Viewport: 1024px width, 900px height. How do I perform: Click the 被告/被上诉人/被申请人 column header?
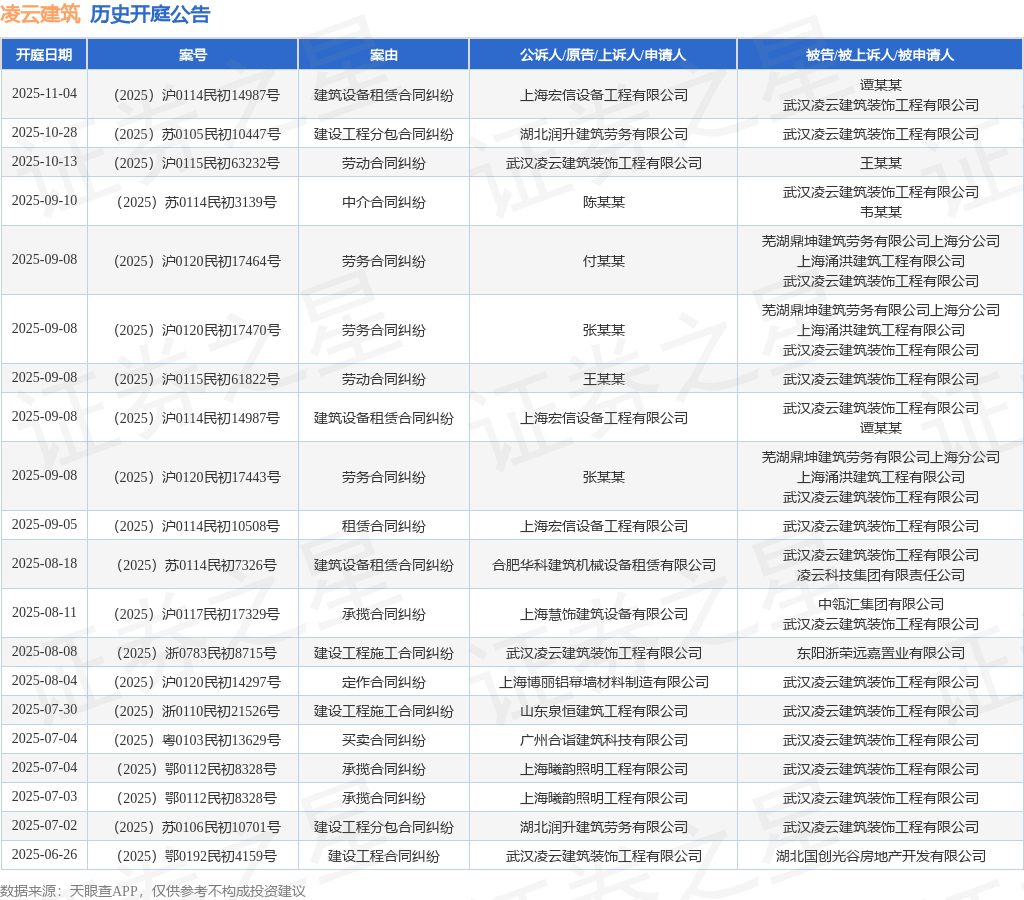(880, 55)
